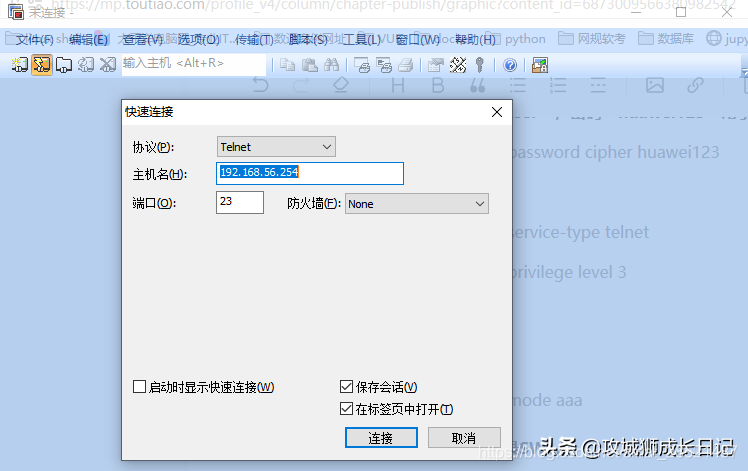Image resolution: width=748 pixels, height=471 pixels.
Task: Maximize the main application window
Action: pos(681,12)
